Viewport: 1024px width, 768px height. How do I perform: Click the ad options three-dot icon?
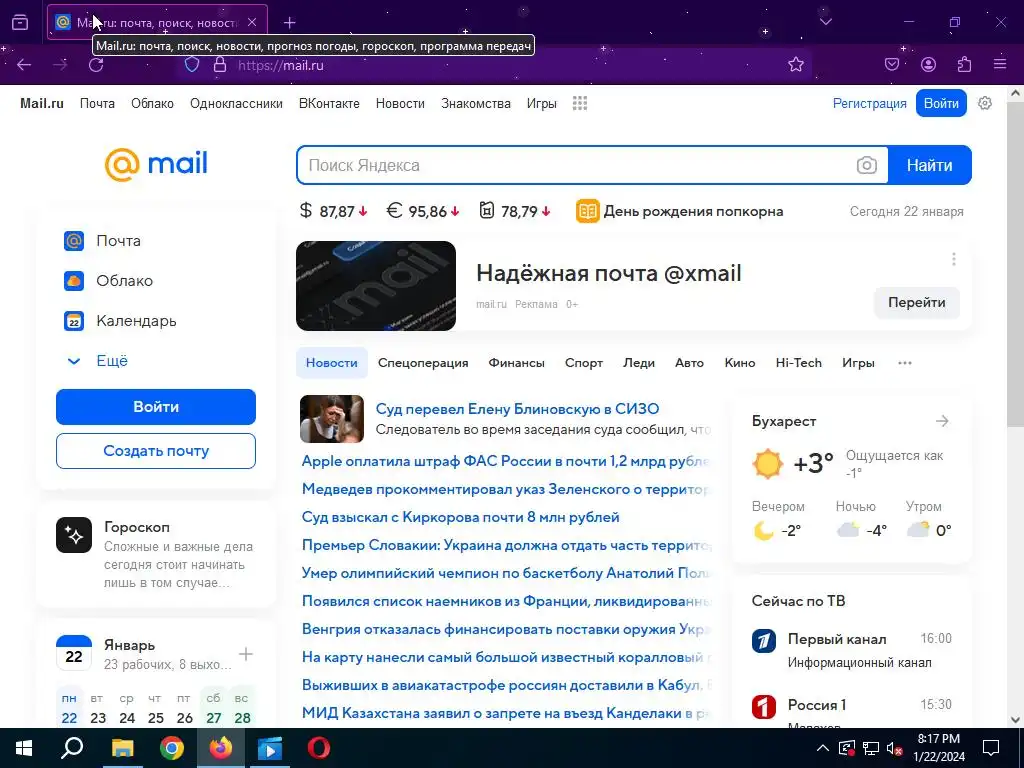953,259
